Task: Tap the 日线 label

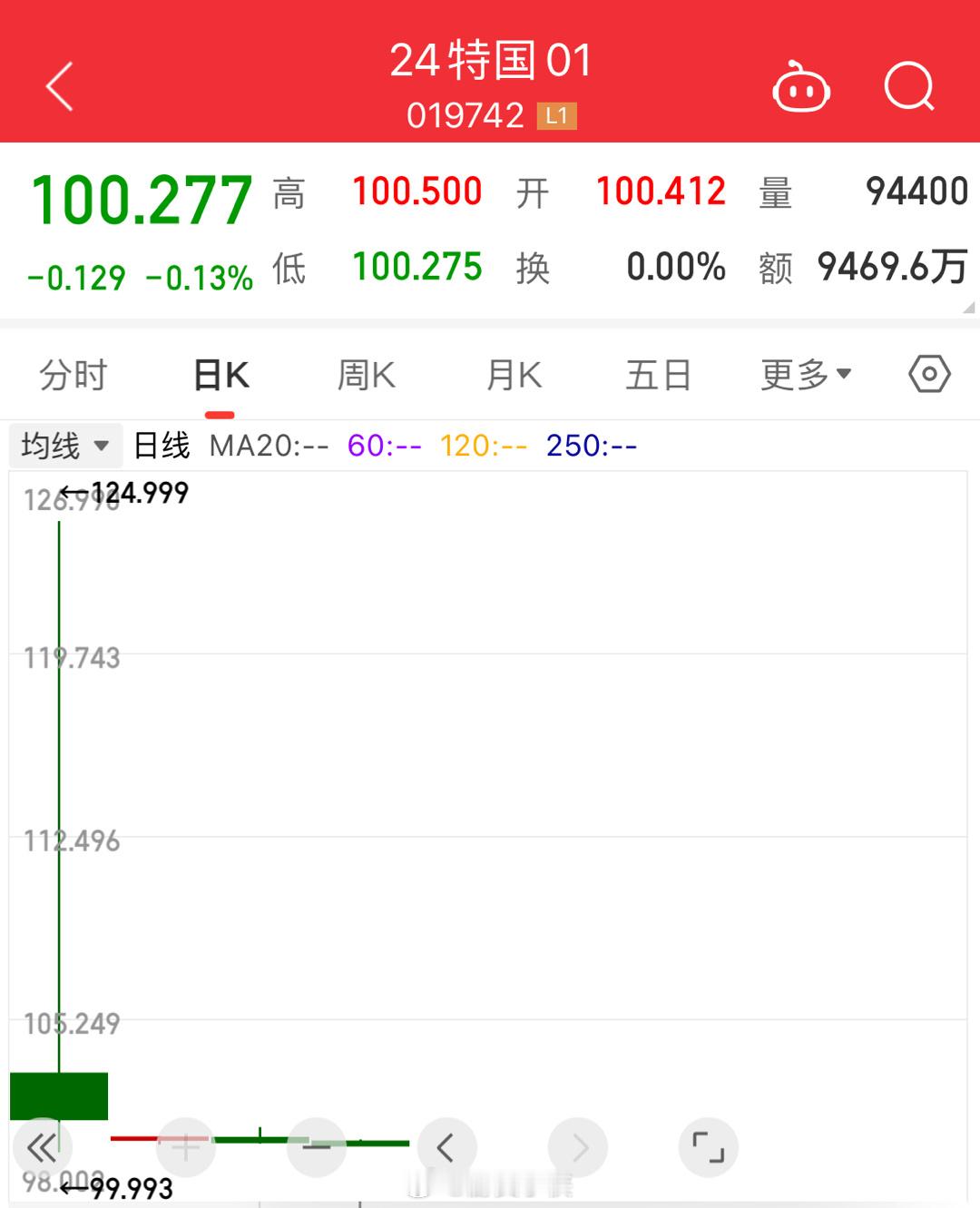Action: pos(162,446)
